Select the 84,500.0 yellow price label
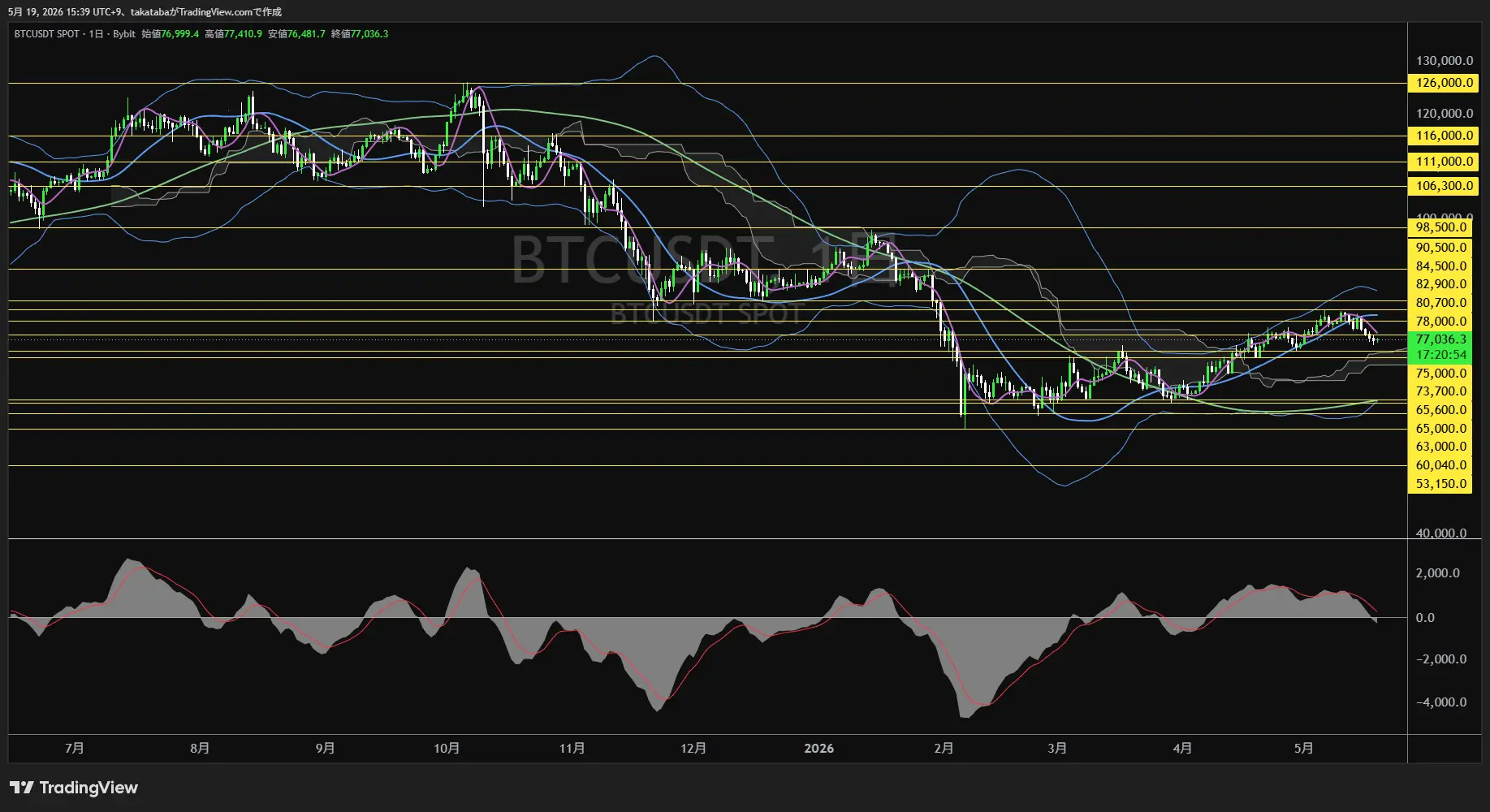The image size is (1490, 812). tap(1440, 266)
